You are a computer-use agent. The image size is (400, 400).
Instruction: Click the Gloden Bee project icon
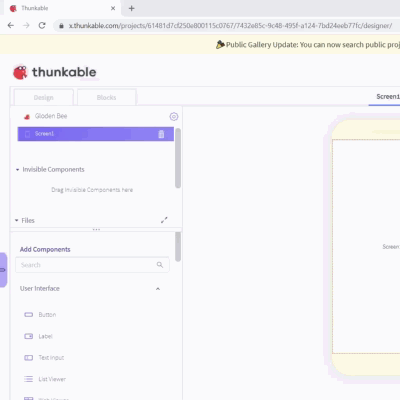pyautogui.click(x=27, y=116)
